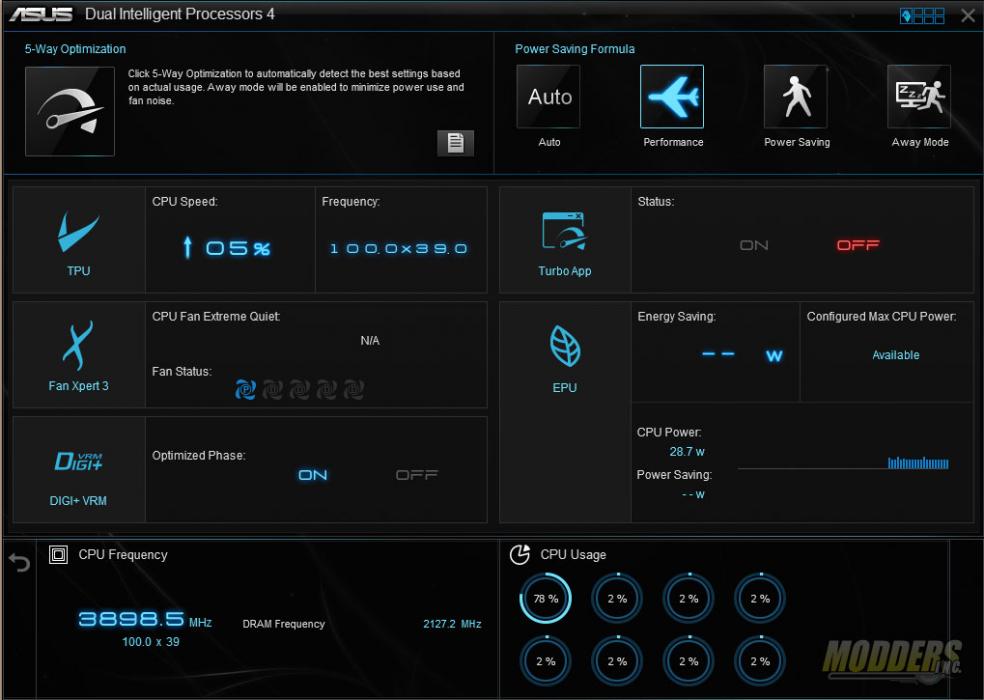Click the CPU Usage gauge icon
This screenshot has height=700, width=984.
521,554
